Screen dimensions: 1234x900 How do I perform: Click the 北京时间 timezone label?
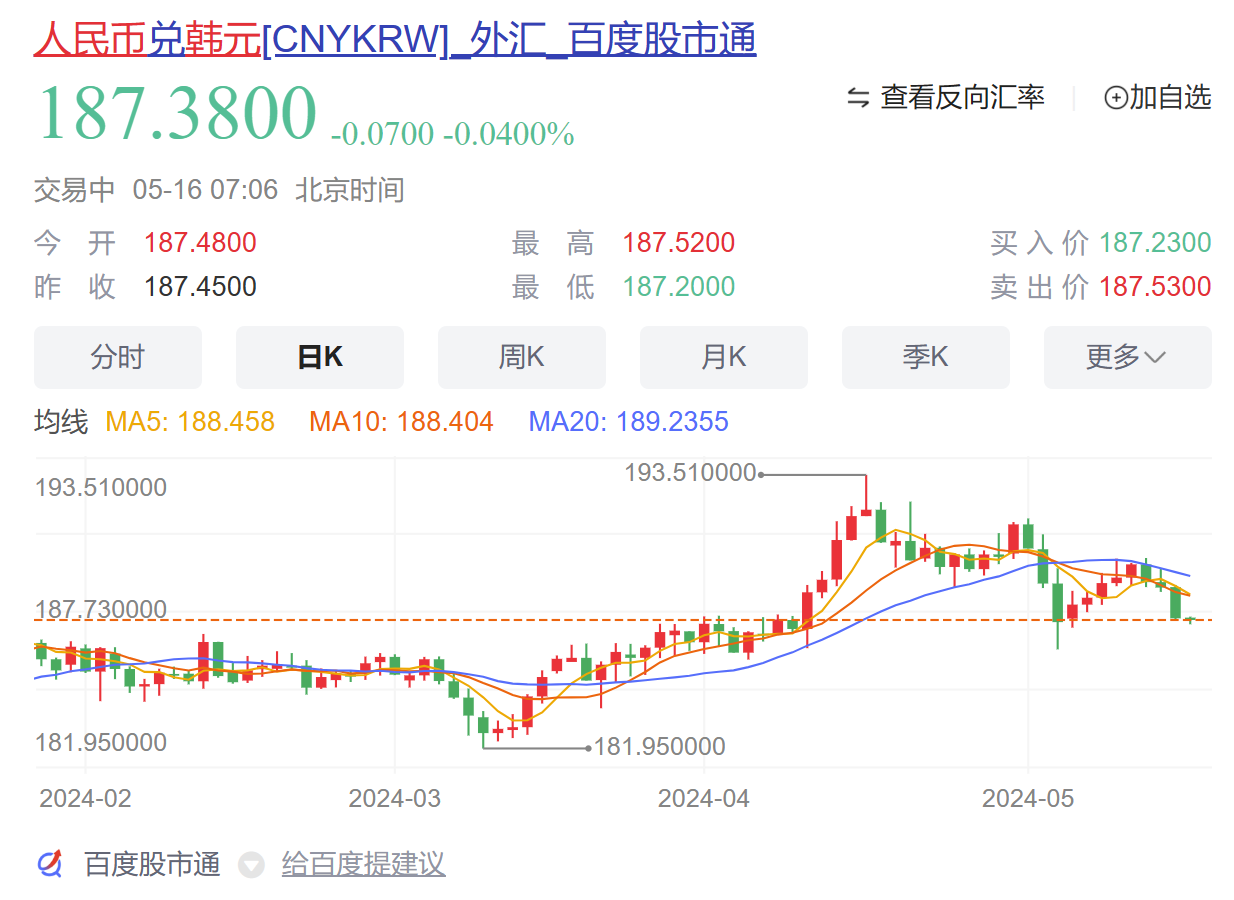[x=350, y=190]
